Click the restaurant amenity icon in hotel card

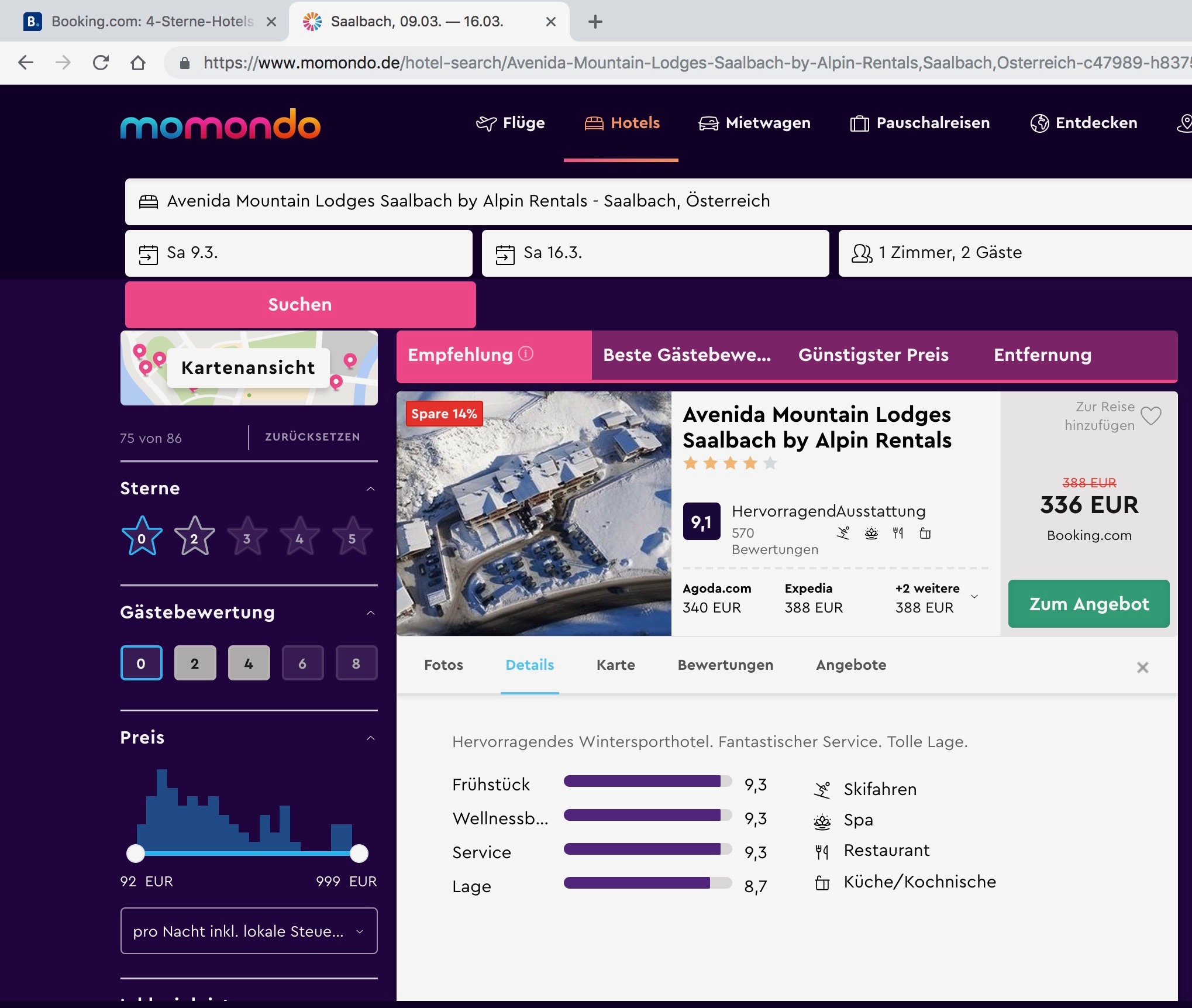(x=898, y=533)
